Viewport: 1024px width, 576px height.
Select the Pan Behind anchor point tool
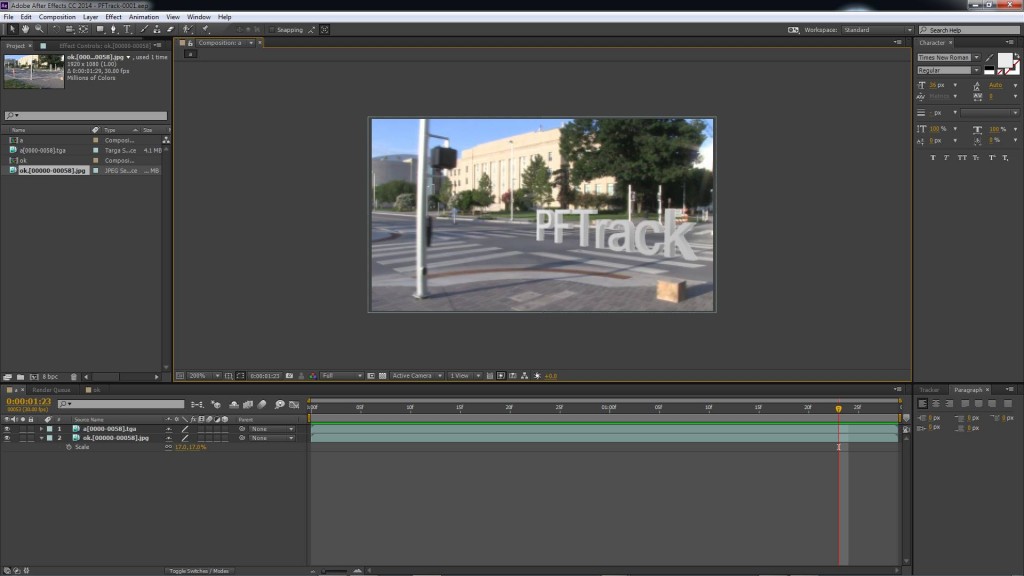point(84,29)
